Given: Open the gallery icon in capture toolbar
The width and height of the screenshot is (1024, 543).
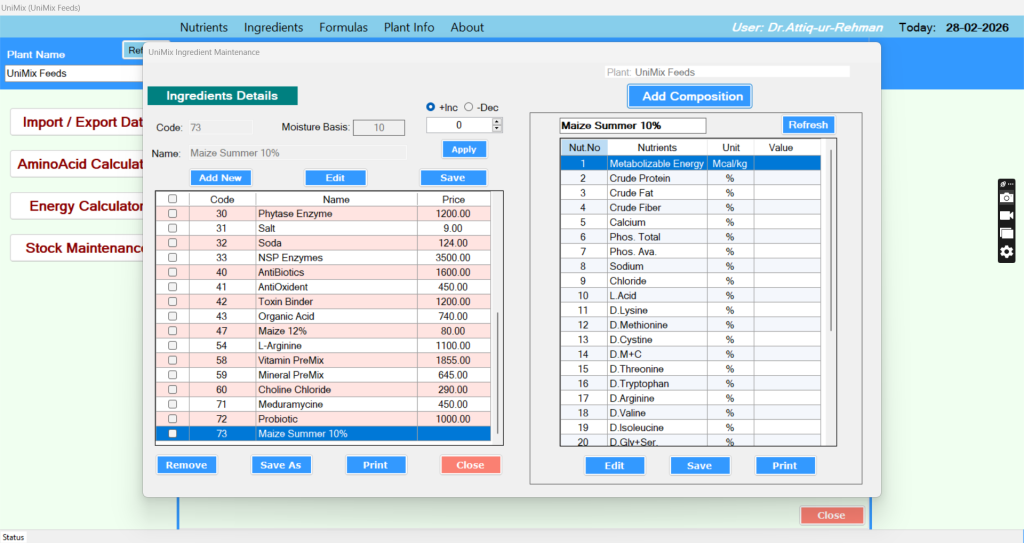Looking at the screenshot, I should point(1007,234).
